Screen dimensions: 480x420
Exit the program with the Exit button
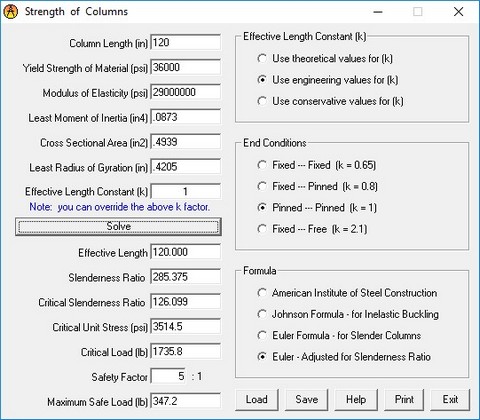coord(450,399)
